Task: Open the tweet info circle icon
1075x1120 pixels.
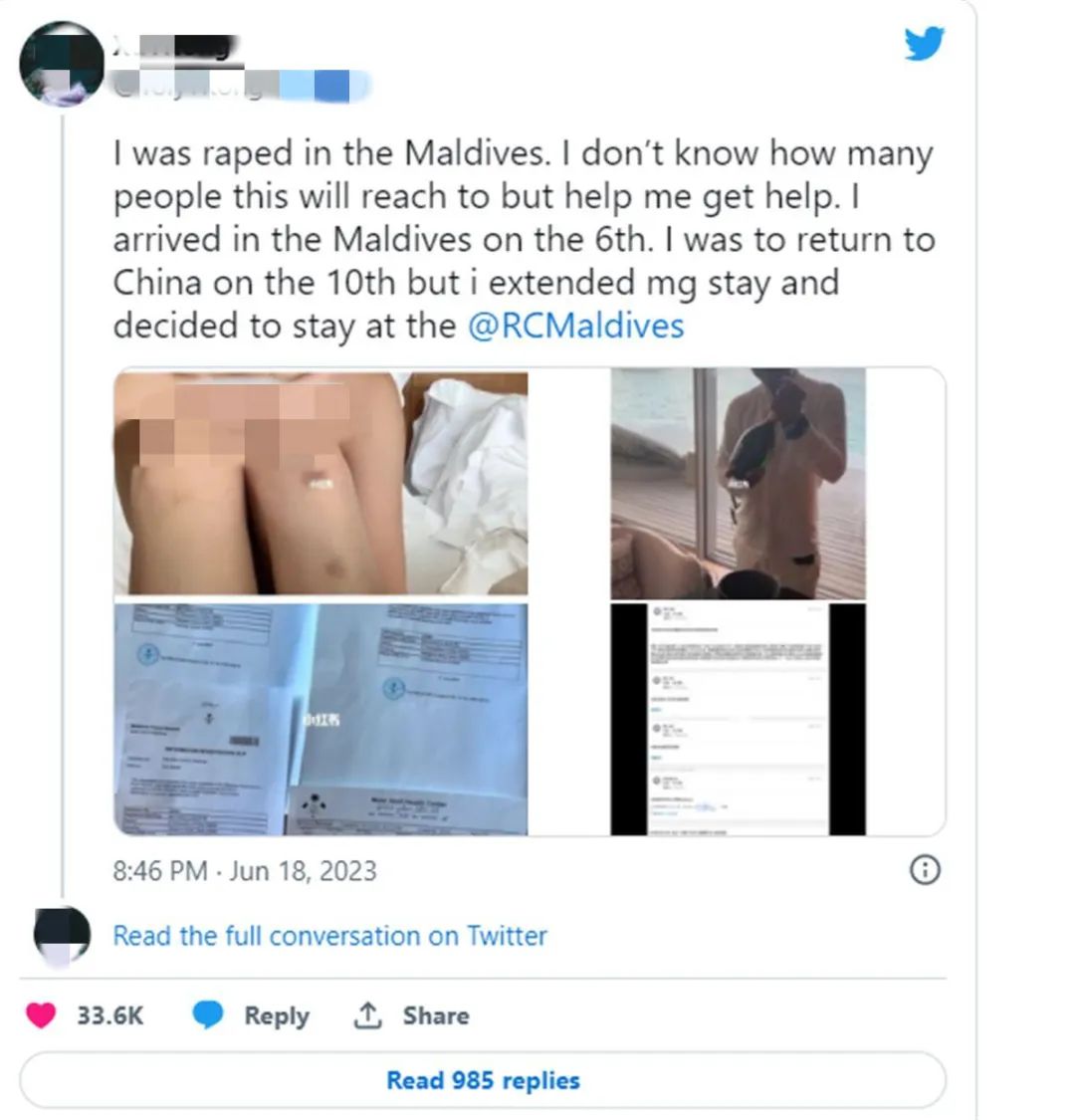Action: (x=925, y=870)
